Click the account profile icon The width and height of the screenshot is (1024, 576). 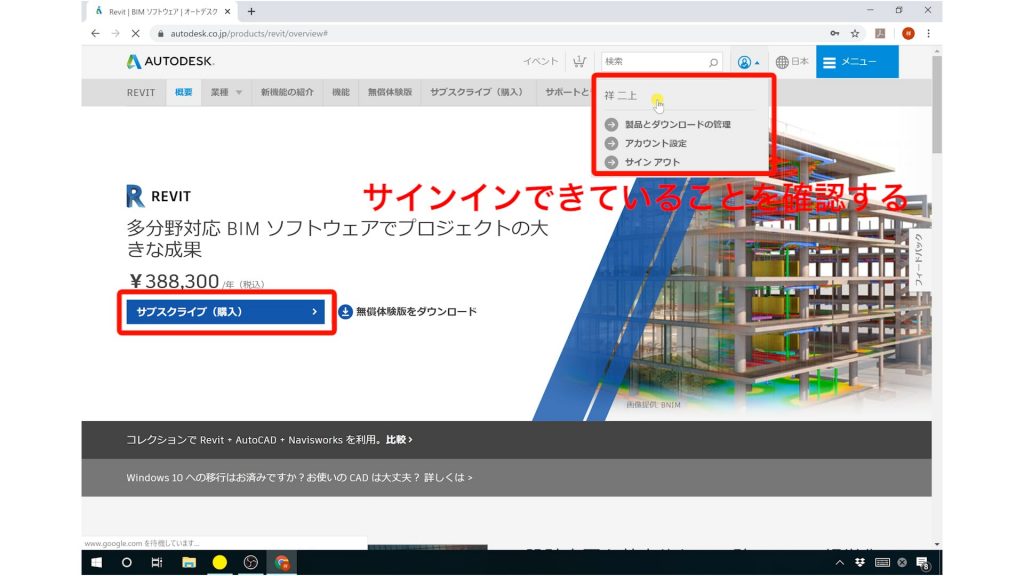745,61
